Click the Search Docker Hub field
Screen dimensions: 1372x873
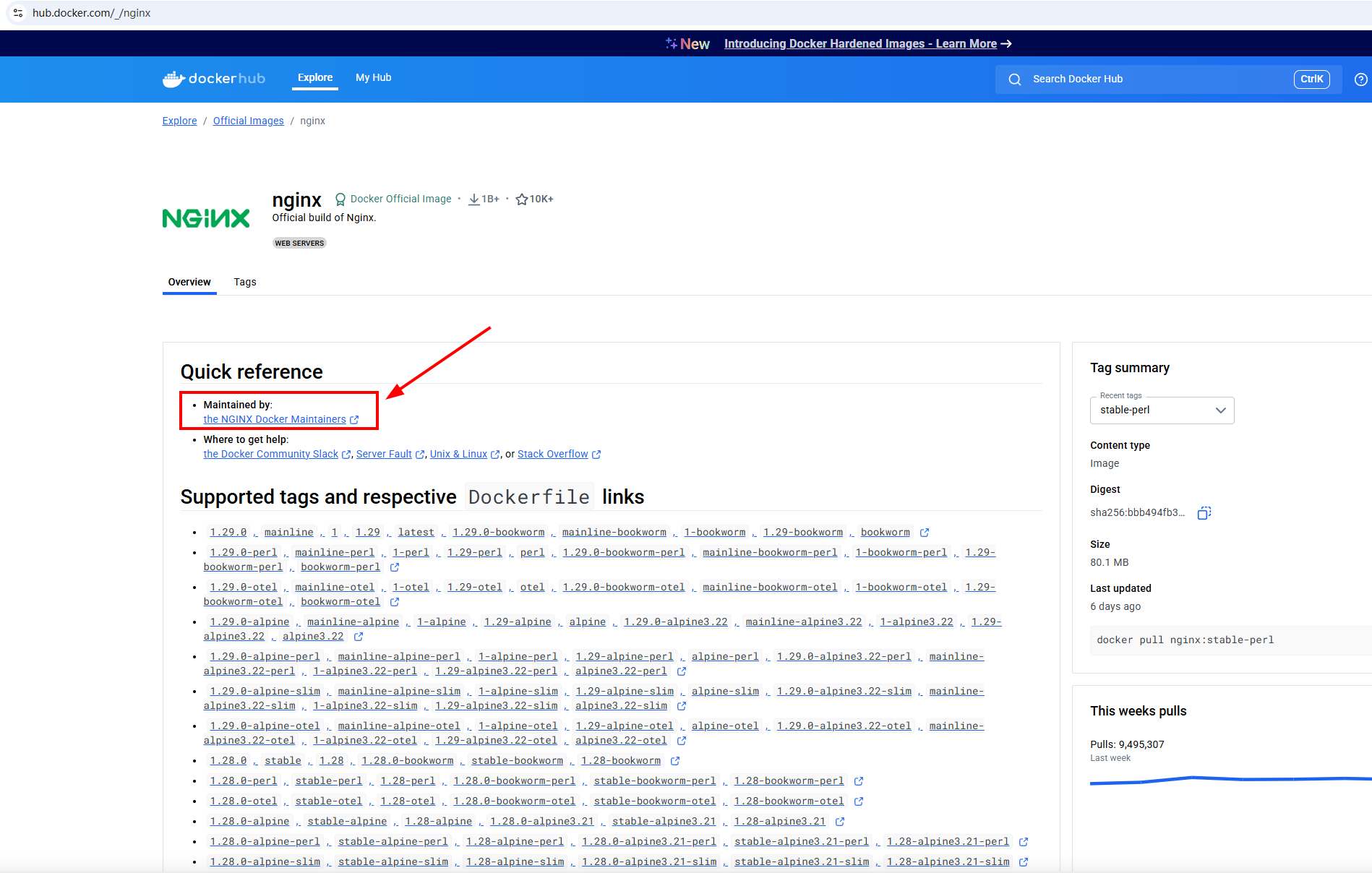[1168, 79]
